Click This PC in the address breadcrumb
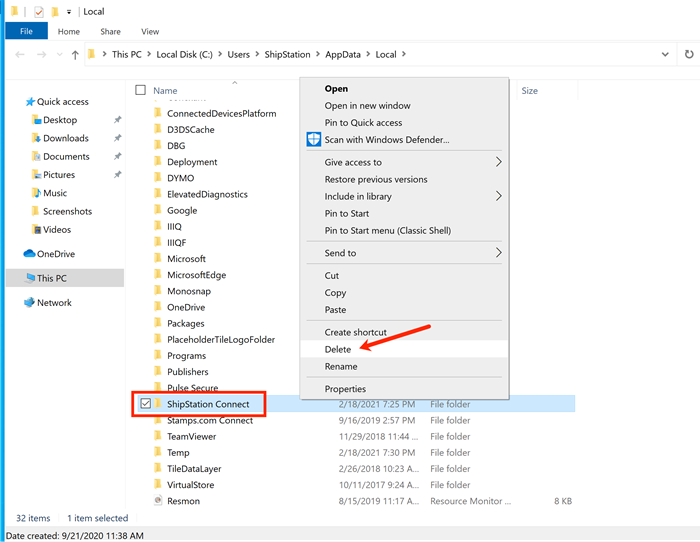 tap(127, 54)
